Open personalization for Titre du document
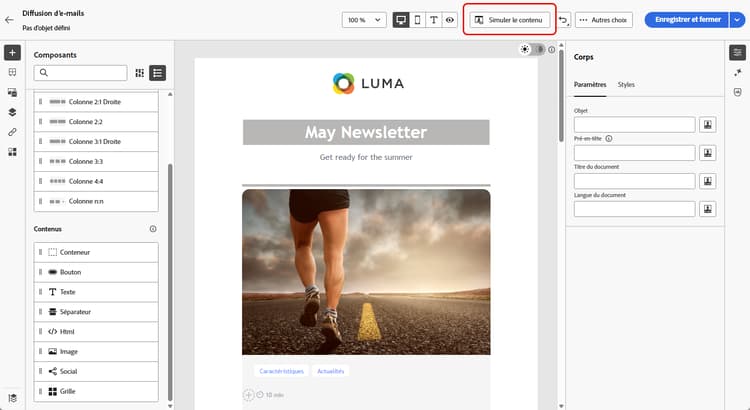 pyautogui.click(x=707, y=181)
